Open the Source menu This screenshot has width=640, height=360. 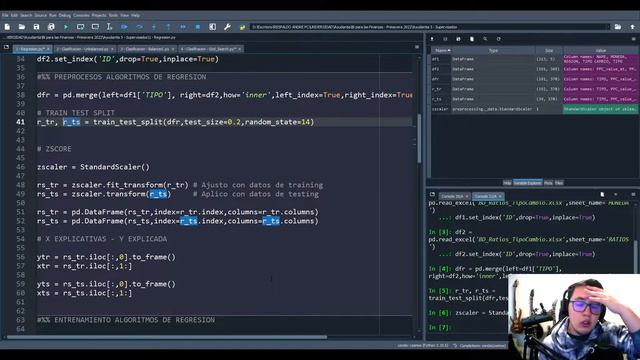(x=40, y=15)
